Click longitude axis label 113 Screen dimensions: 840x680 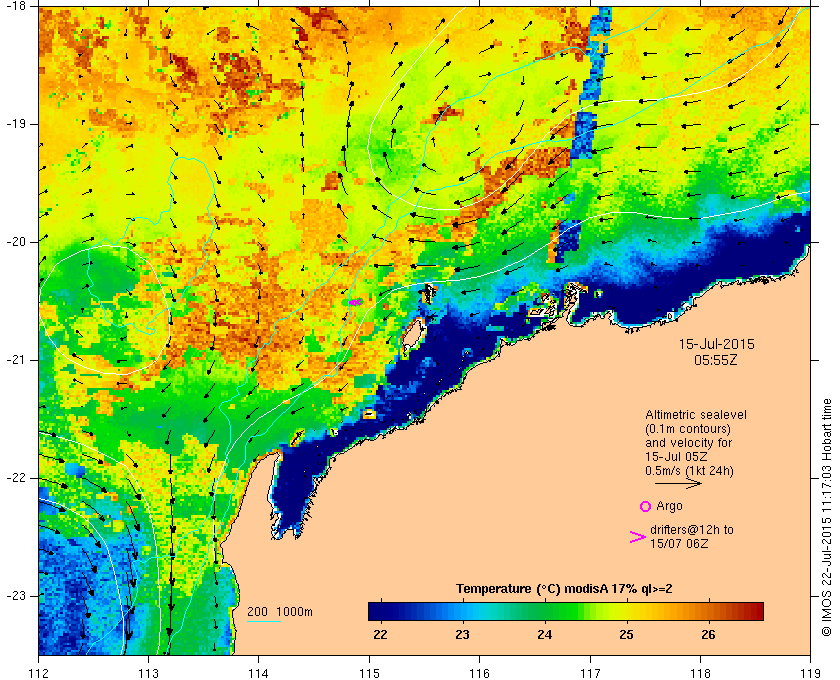click(148, 673)
